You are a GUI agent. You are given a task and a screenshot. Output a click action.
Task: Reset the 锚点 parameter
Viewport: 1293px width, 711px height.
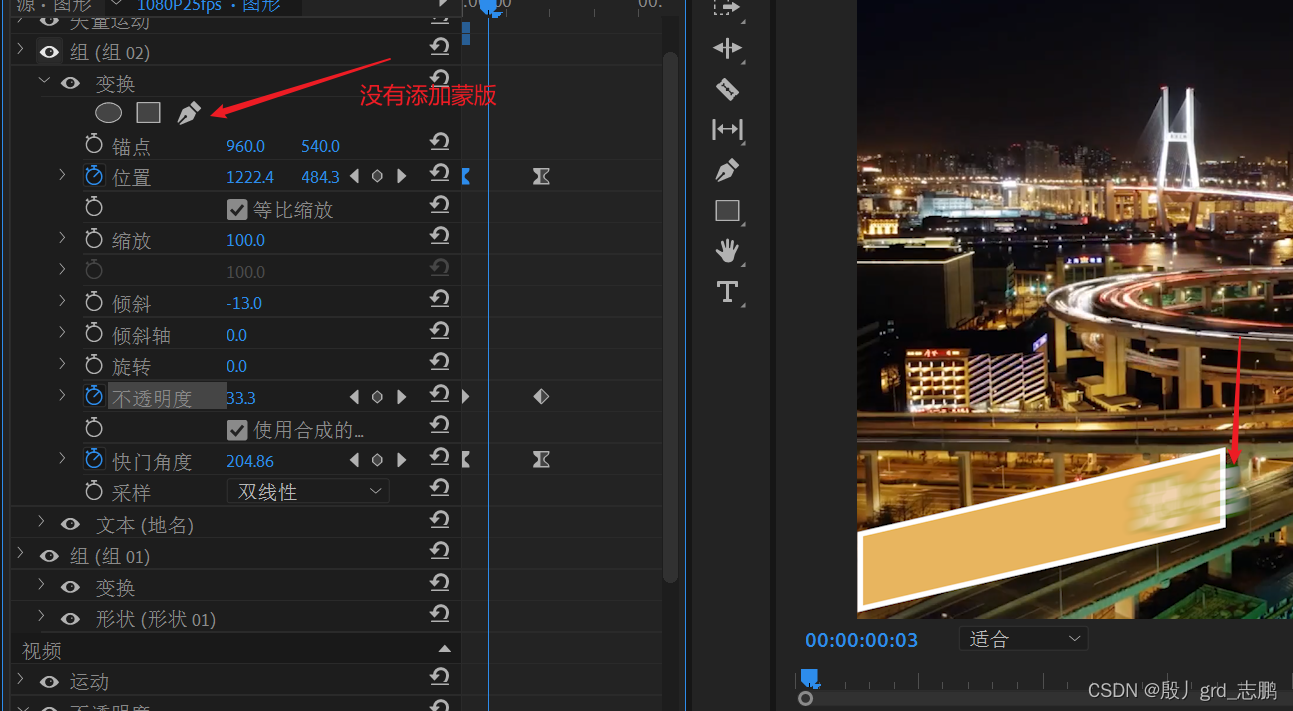pyautogui.click(x=439, y=142)
